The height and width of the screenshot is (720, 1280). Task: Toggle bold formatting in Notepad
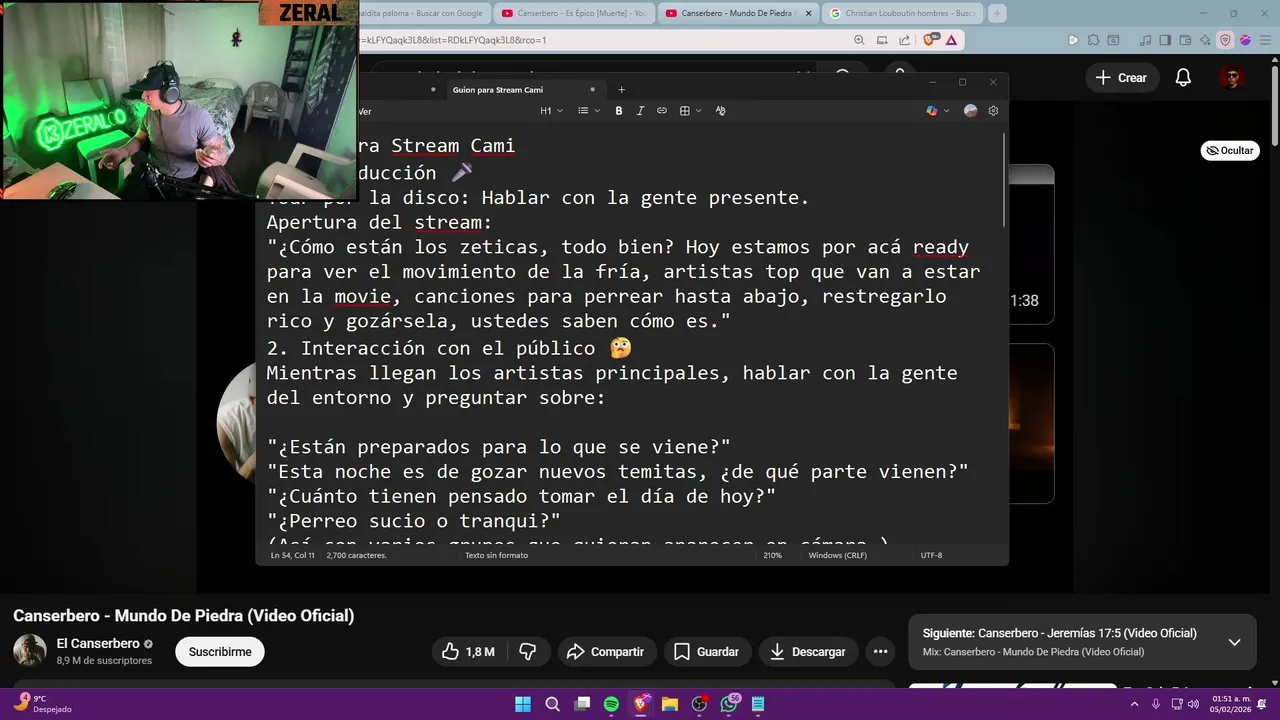click(x=619, y=111)
